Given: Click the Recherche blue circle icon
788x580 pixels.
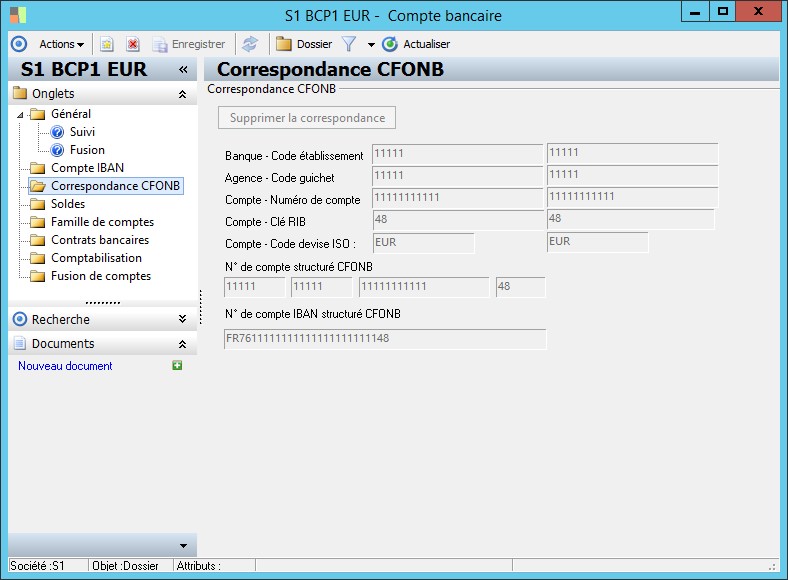Looking at the screenshot, I should (20, 319).
